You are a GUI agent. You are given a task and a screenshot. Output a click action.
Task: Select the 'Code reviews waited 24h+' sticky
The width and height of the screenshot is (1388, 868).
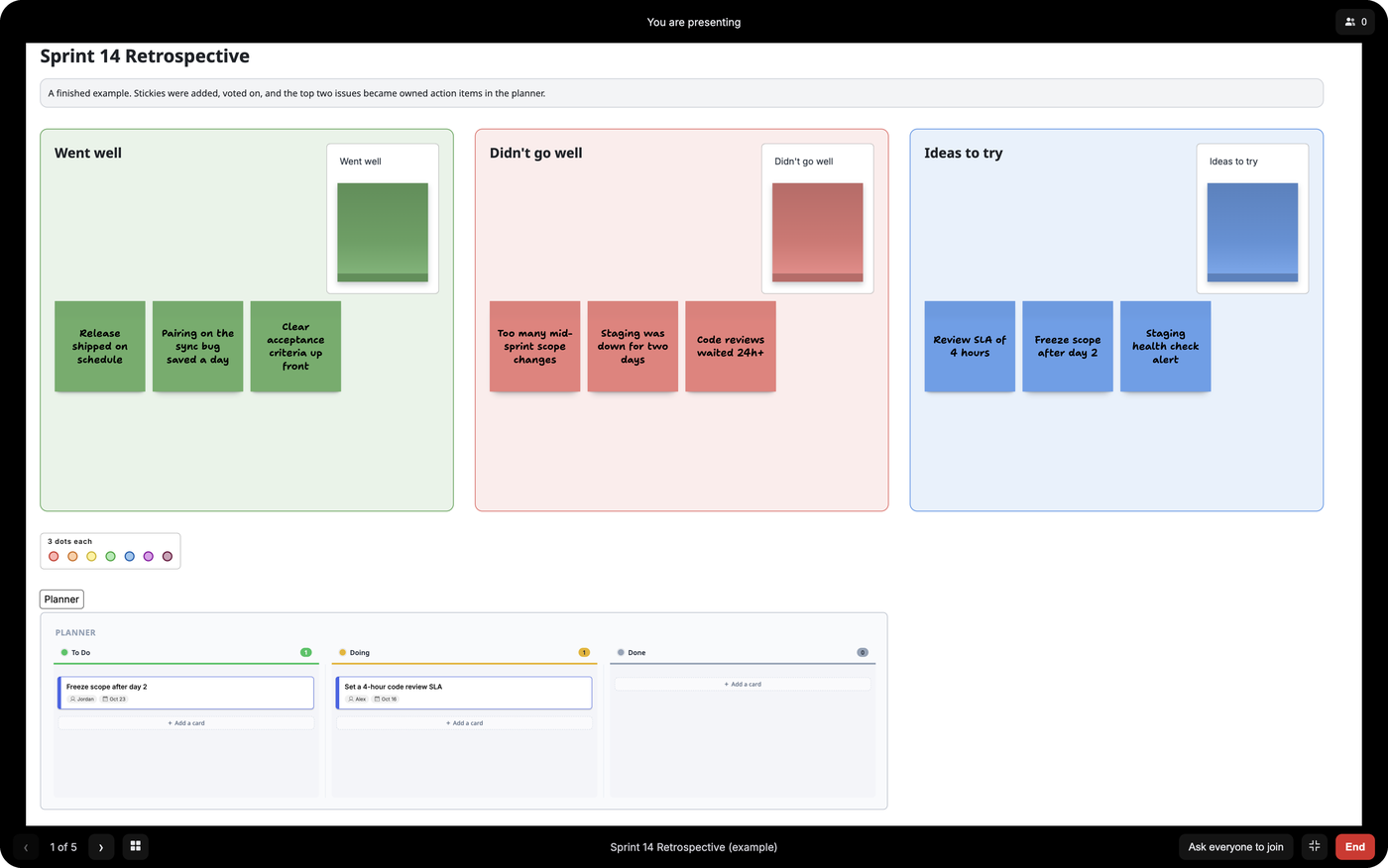point(731,347)
